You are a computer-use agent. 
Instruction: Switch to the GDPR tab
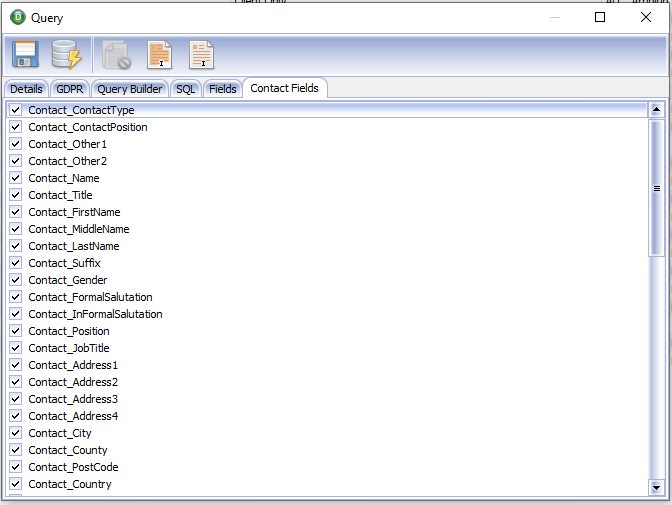click(x=69, y=89)
